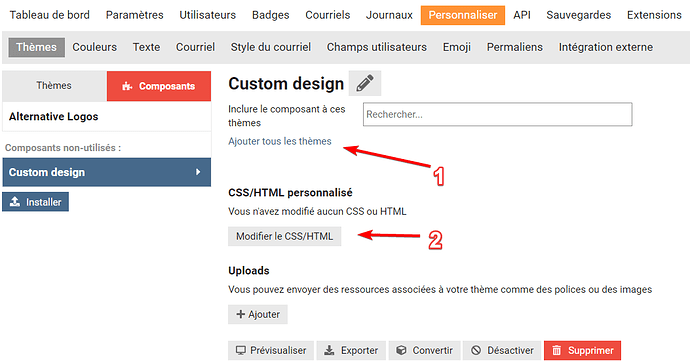Image resolution: width=690 pixels, height=361 pixels.
Task: Open the Courriels section
Action: tap(328, 15)
